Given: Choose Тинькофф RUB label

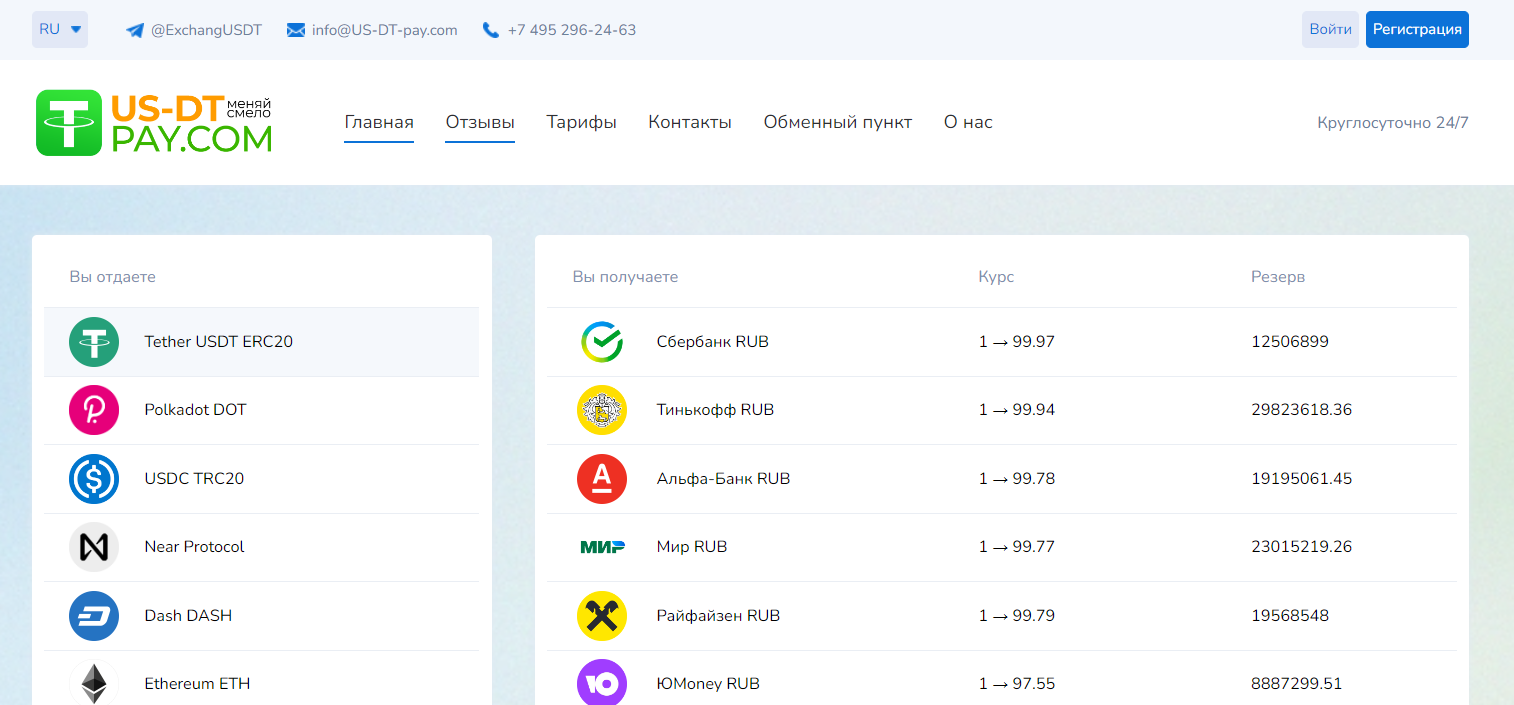Looking at the screenshot, I should click(x=715, y=410).
